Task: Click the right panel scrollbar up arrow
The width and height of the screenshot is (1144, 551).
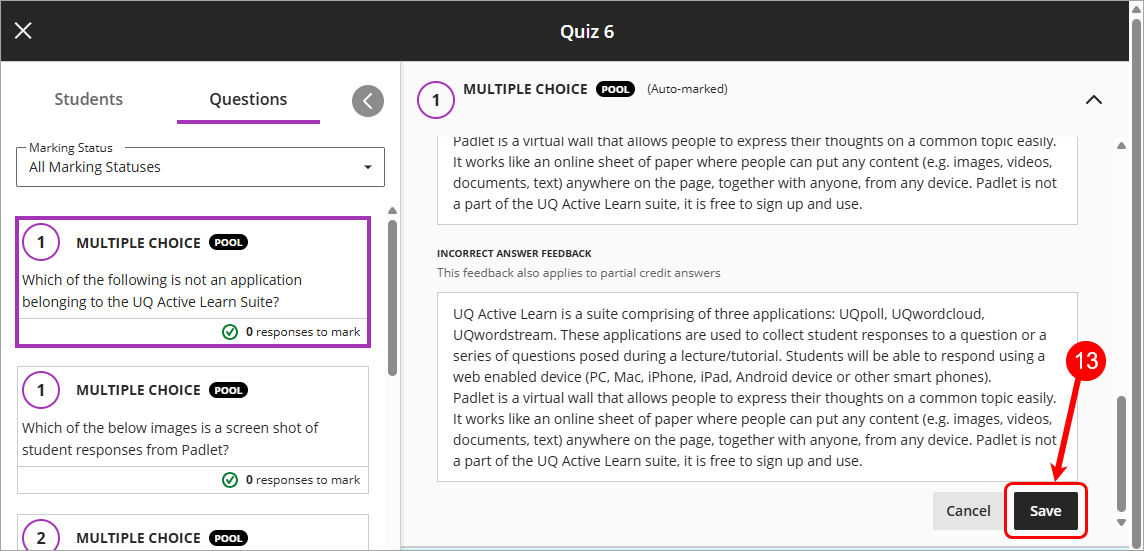Action: [1122, 145]
